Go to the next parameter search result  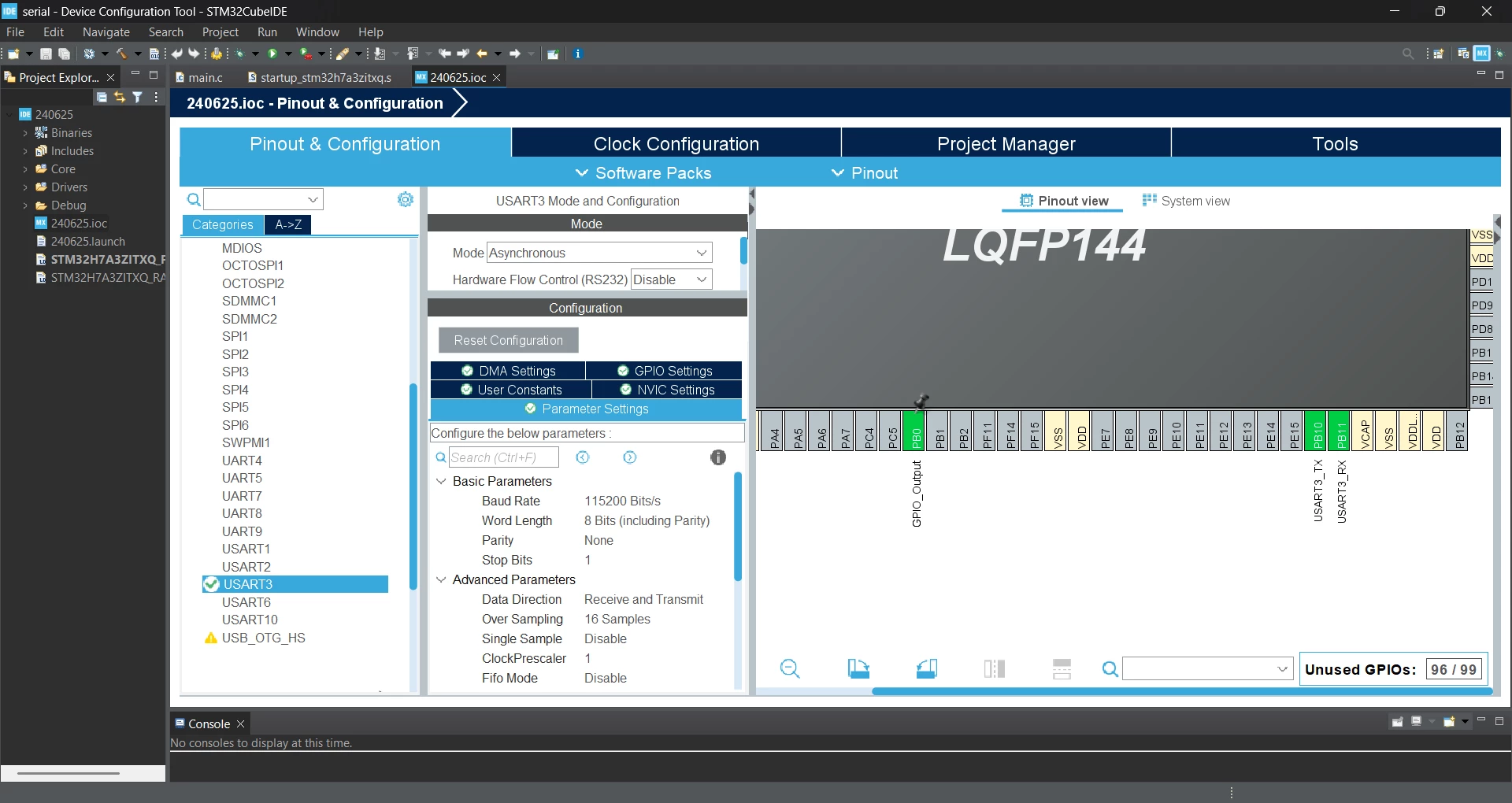(630, 457)
